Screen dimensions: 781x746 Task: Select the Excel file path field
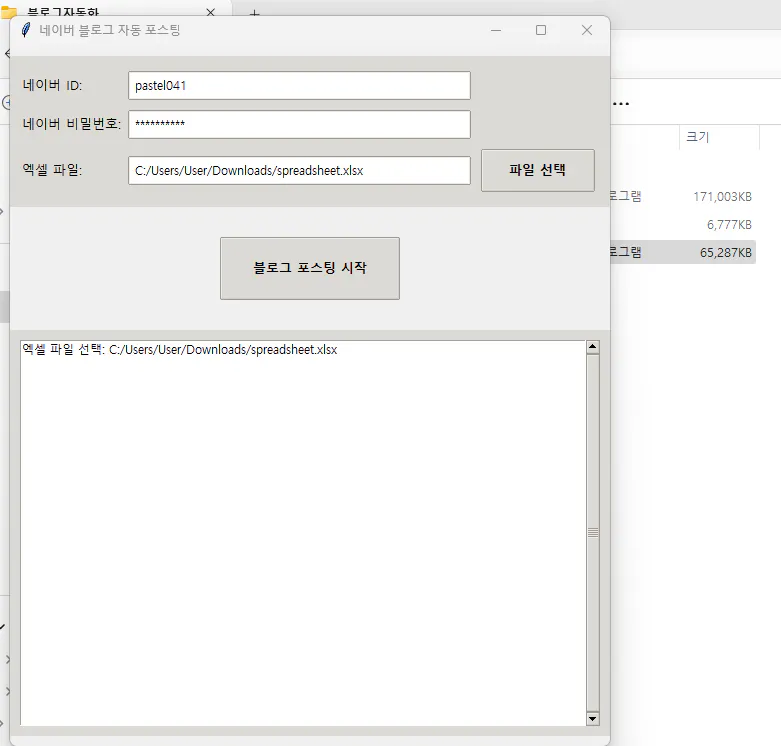299,170
